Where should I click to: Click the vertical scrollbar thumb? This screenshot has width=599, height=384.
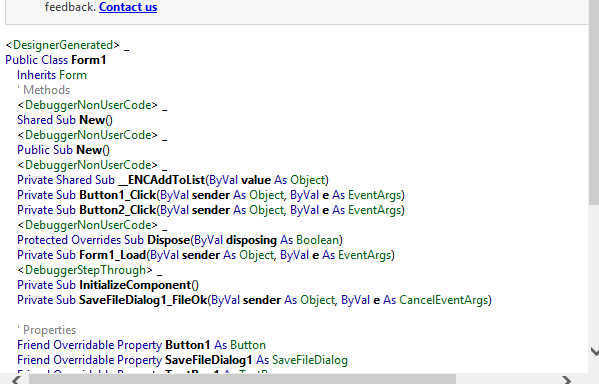point(594,103)
